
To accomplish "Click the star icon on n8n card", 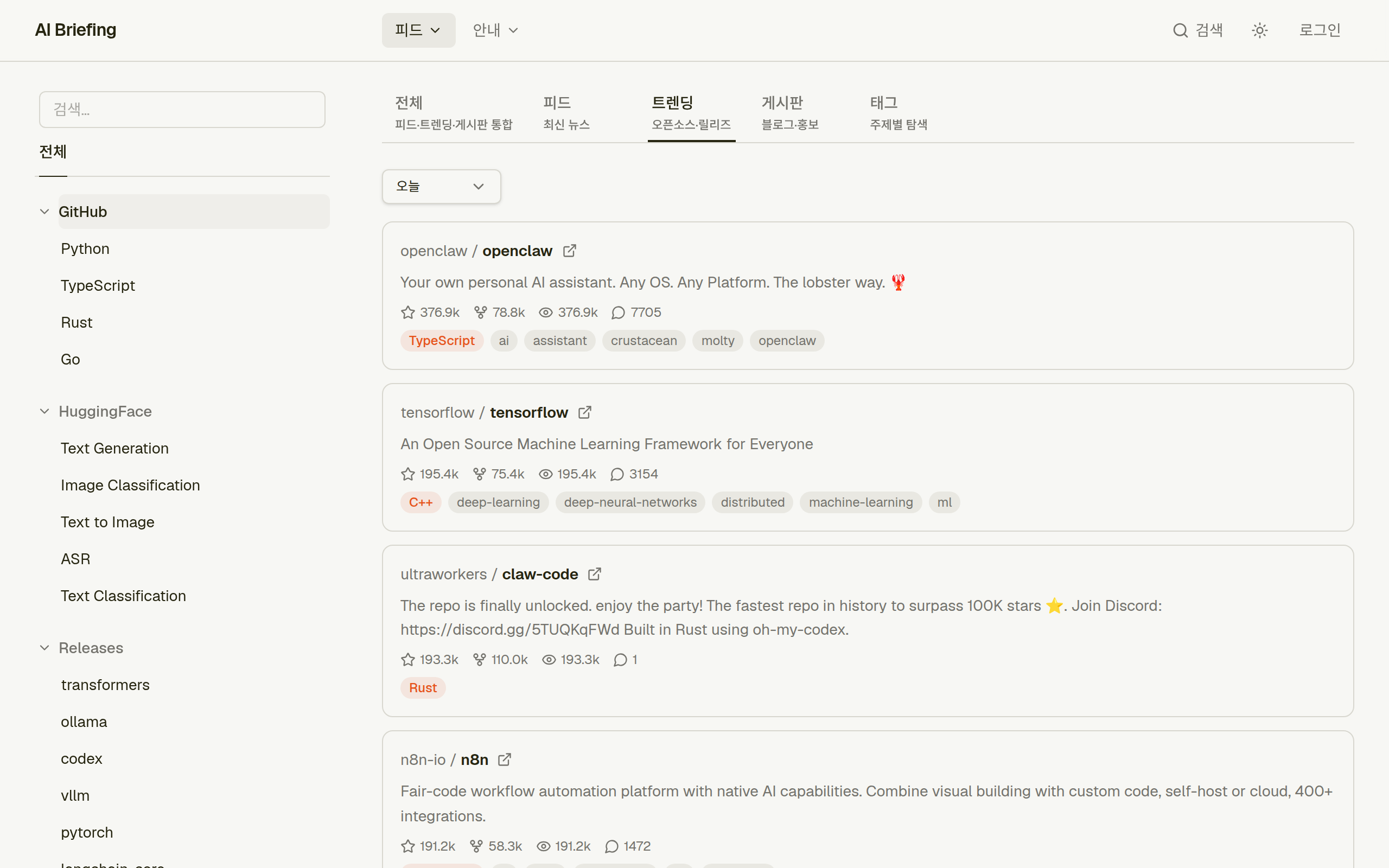I will pyautogui.click(x=407, y=846).
